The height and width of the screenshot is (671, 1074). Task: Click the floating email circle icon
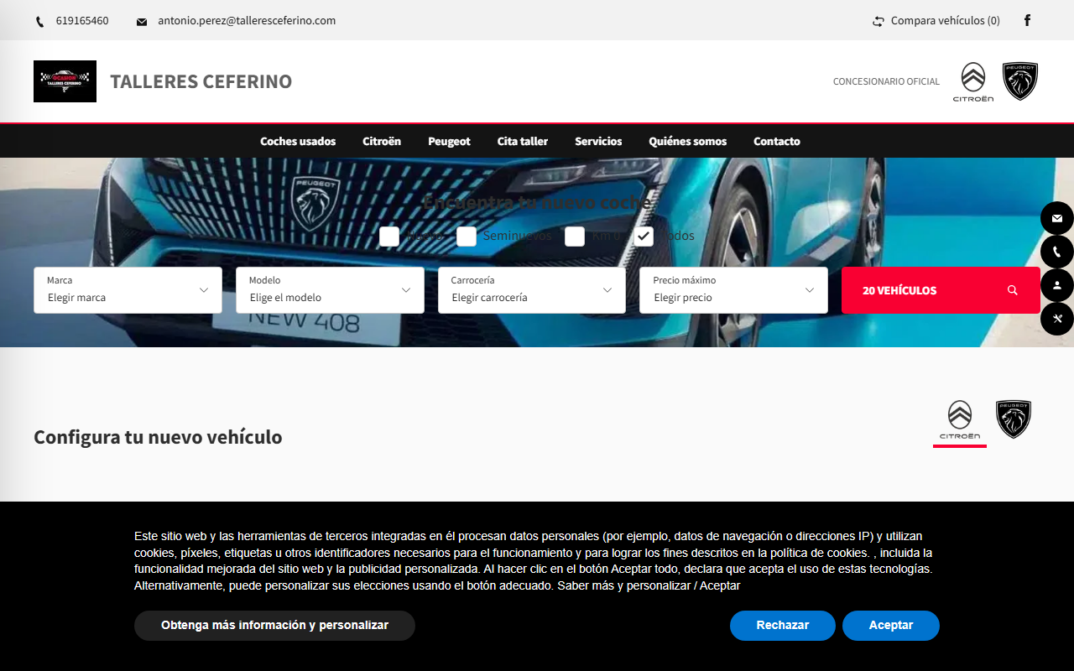tap(1057, 218)
